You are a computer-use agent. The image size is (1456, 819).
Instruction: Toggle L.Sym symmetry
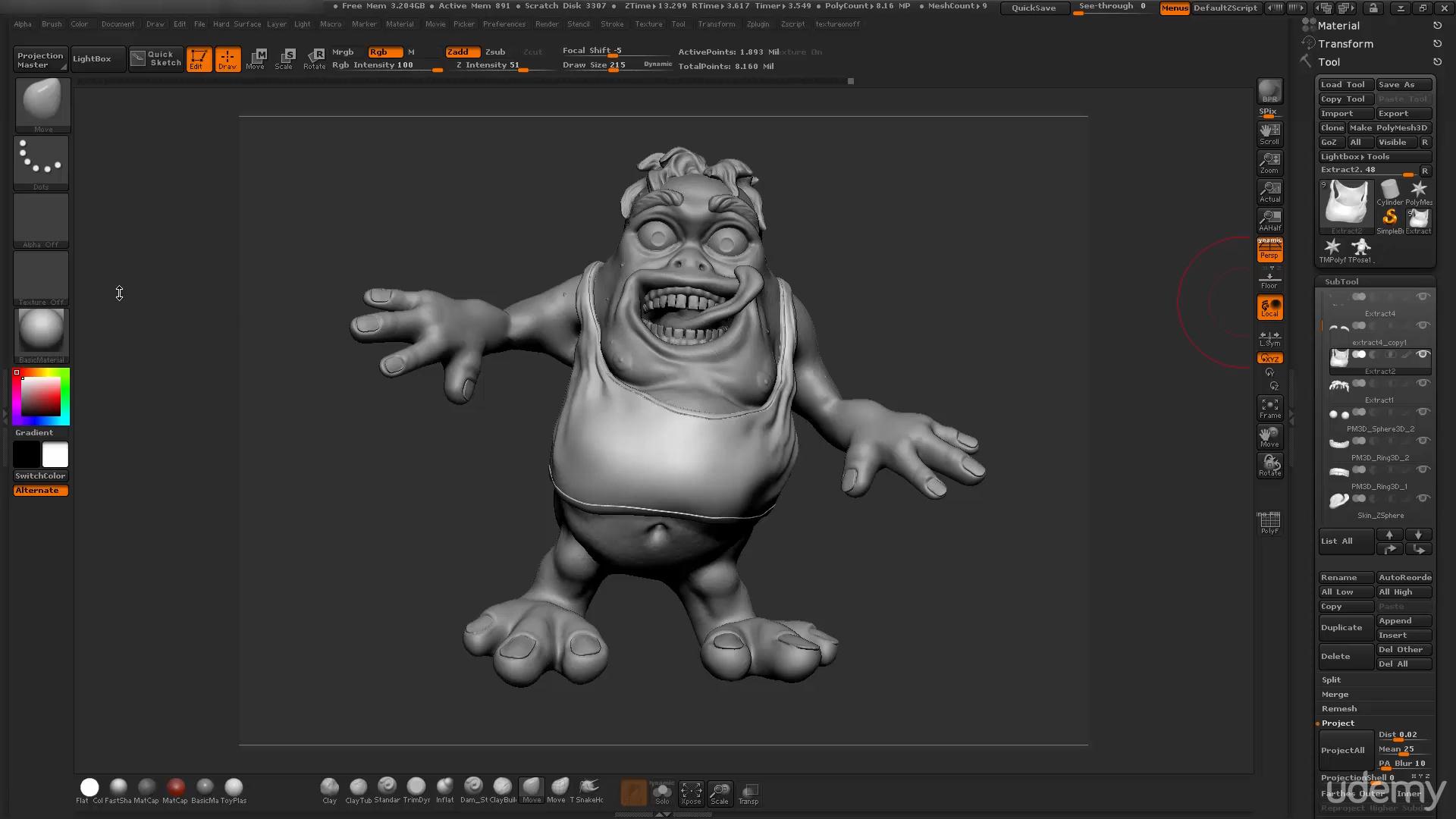1269,337
